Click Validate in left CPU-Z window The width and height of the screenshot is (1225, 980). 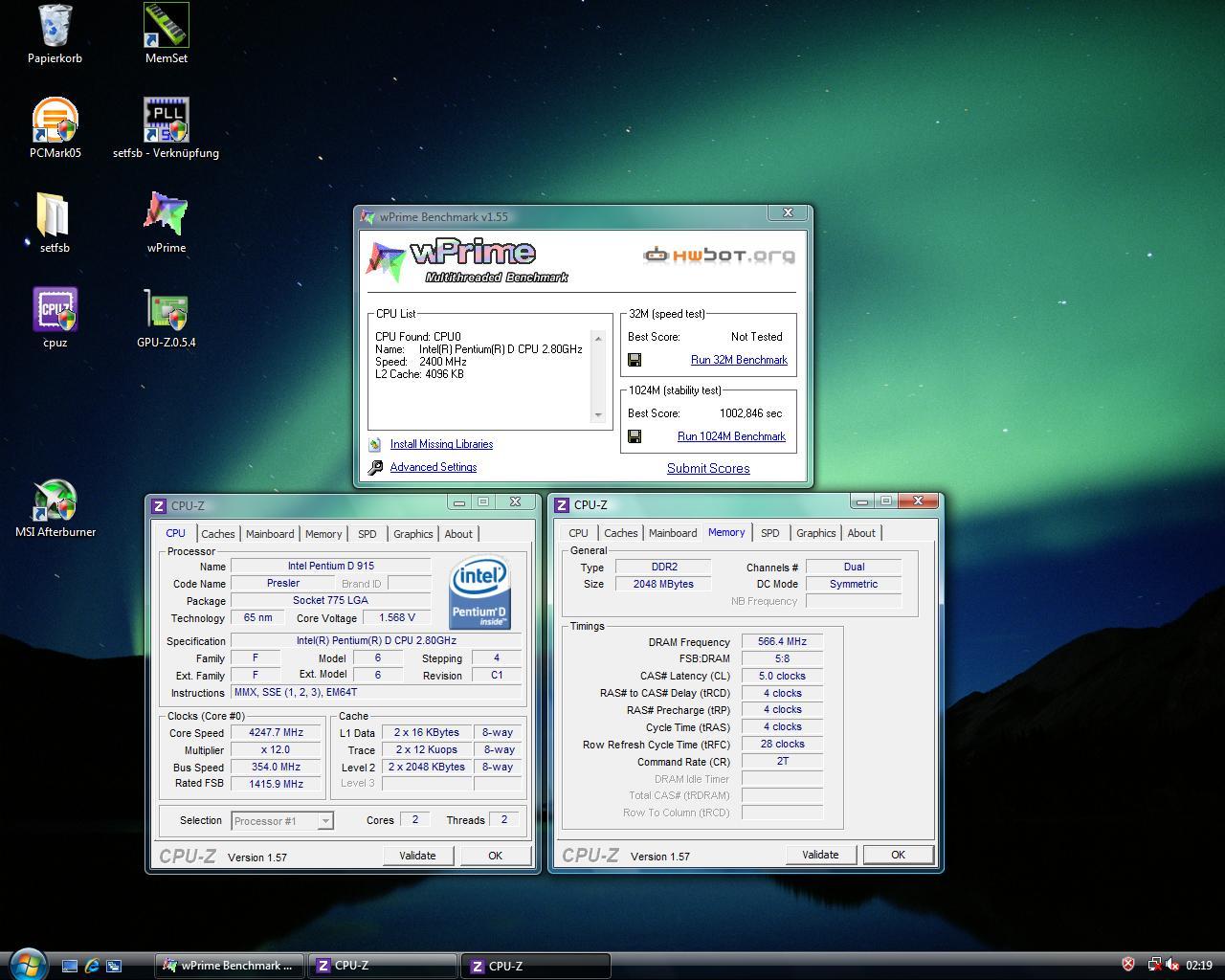click(x=417, y=856)
